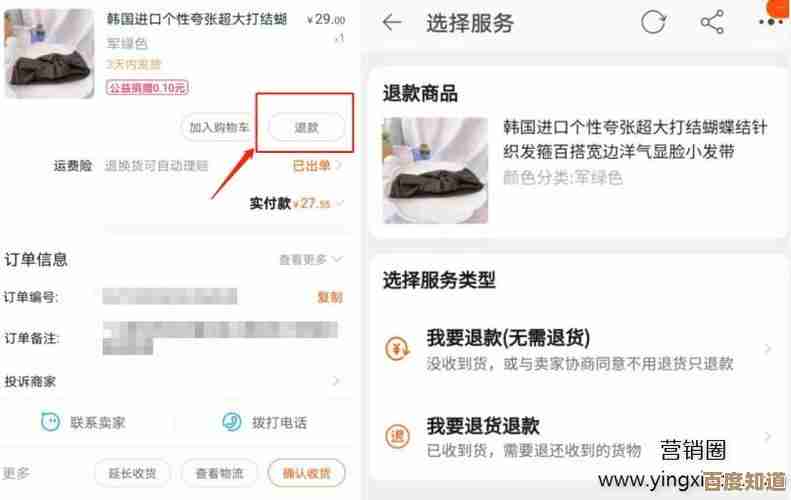Open 投诉商家 via its arrow
Image resolution: width=791 pixels, height=500 pixels.
pos(336,381)
